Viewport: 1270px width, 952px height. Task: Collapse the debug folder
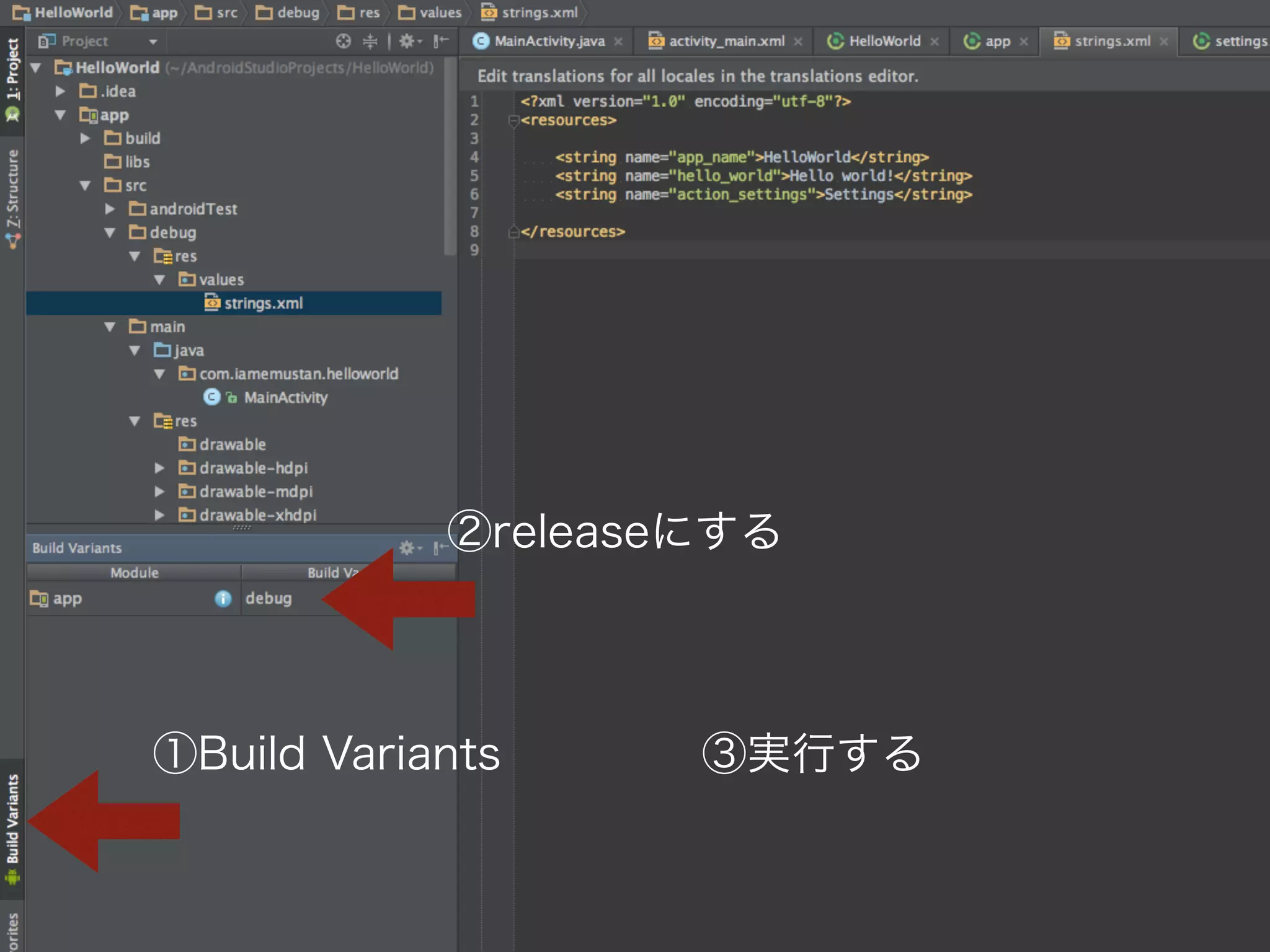point(110,232)
